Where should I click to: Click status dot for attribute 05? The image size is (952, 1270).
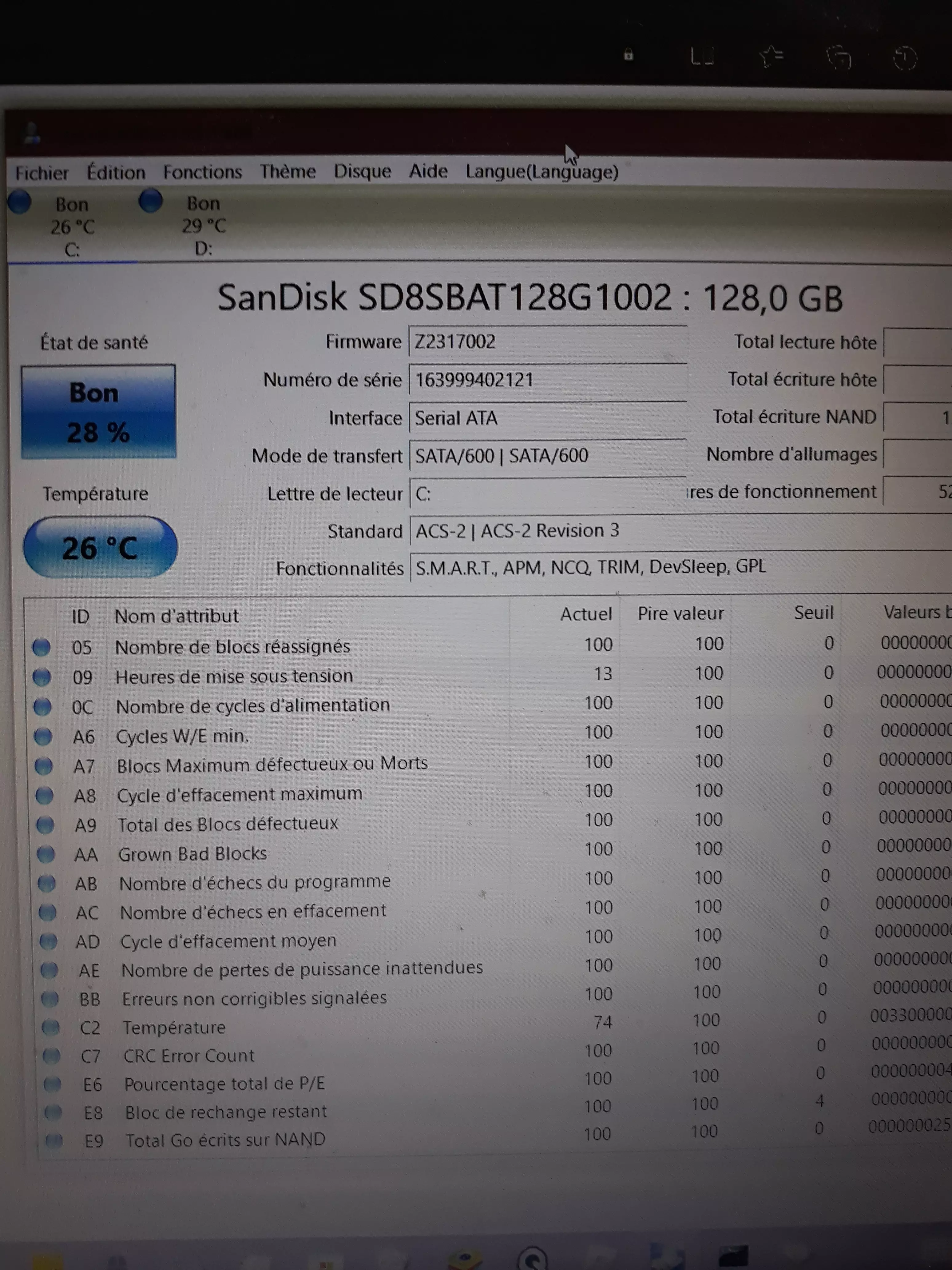[x=41, y=647]
